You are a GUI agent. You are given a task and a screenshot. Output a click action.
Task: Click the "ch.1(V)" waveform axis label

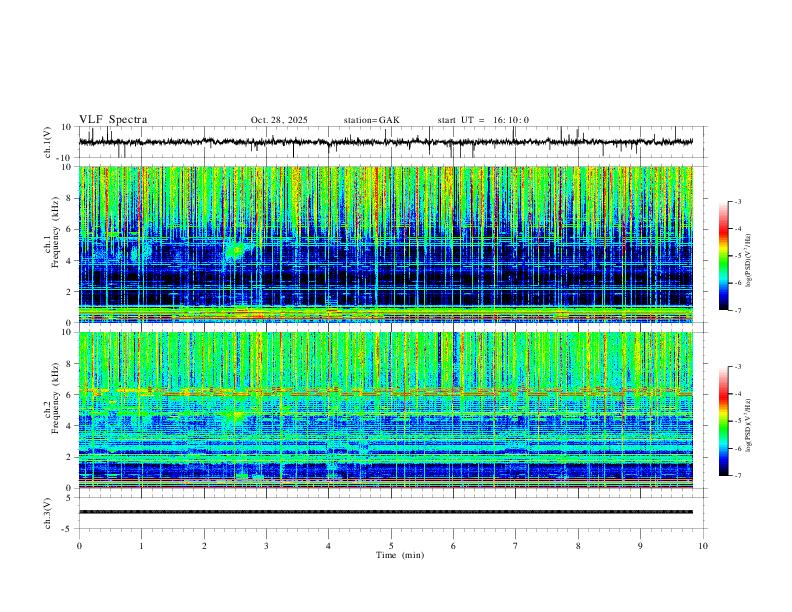tap(48, 142)
